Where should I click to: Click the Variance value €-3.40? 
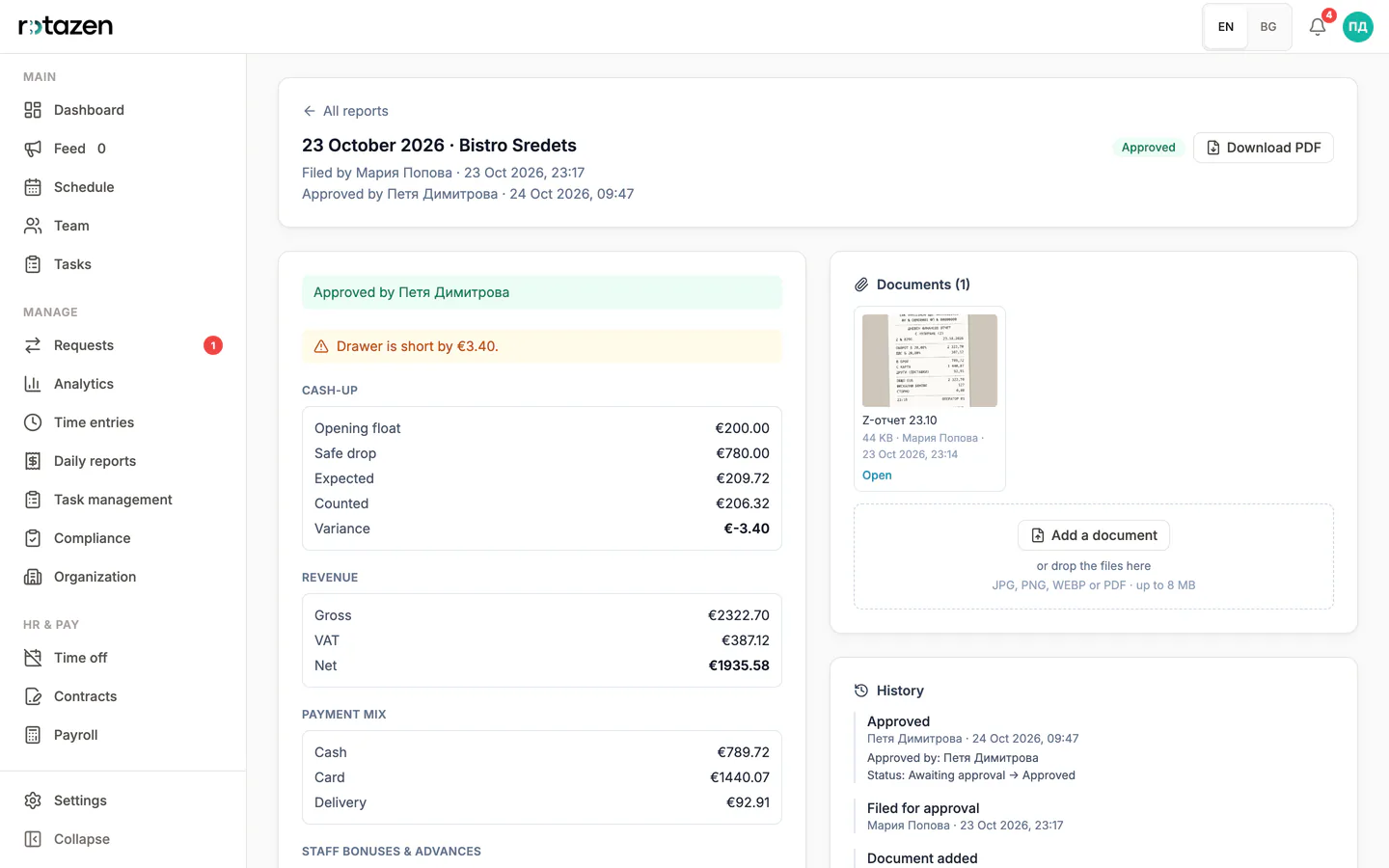point(747,529)
